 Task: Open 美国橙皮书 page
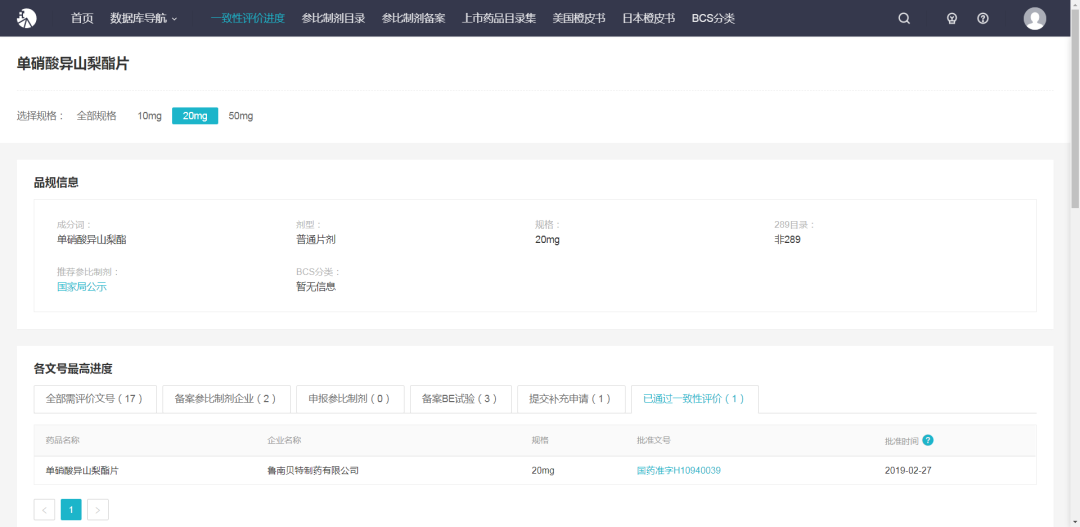pyautogui.click(x=579, y=19)
